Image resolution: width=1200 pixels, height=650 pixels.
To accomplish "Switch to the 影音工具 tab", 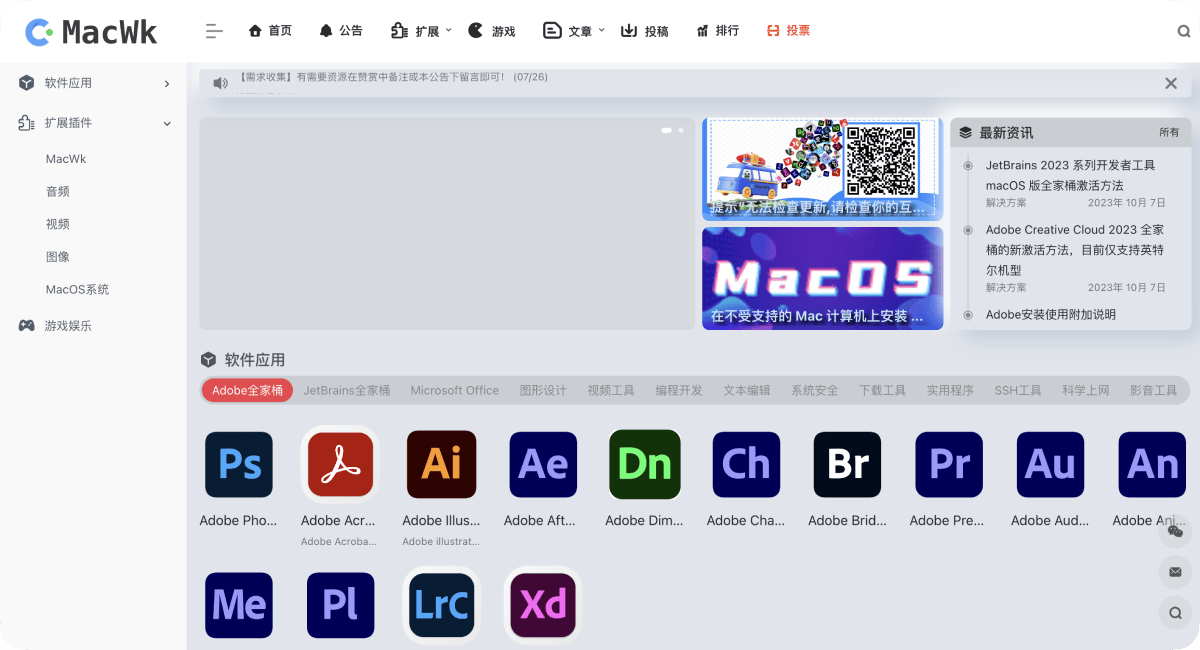I will tap(1154, 390).
